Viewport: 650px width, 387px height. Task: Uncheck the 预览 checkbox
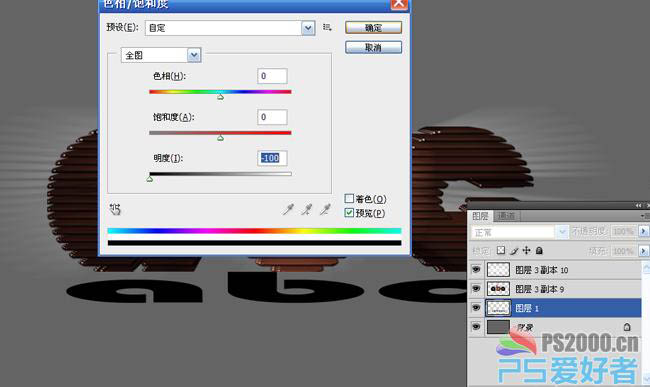point(349,213)
